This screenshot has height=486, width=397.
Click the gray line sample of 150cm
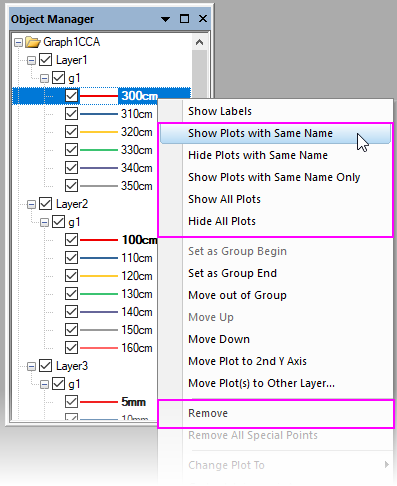pyautogui.click(x=99, y=330)
